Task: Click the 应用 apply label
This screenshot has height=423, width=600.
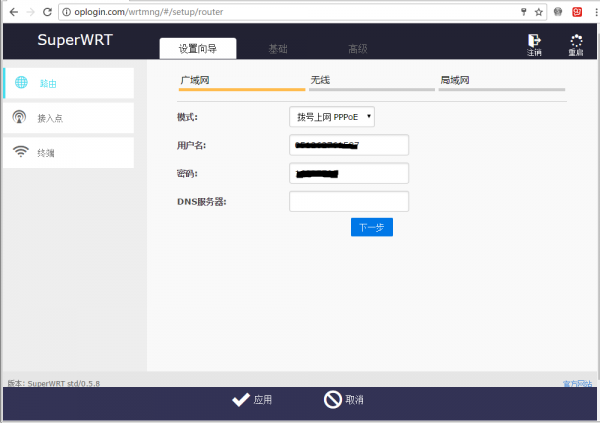Action: point(262,400)
